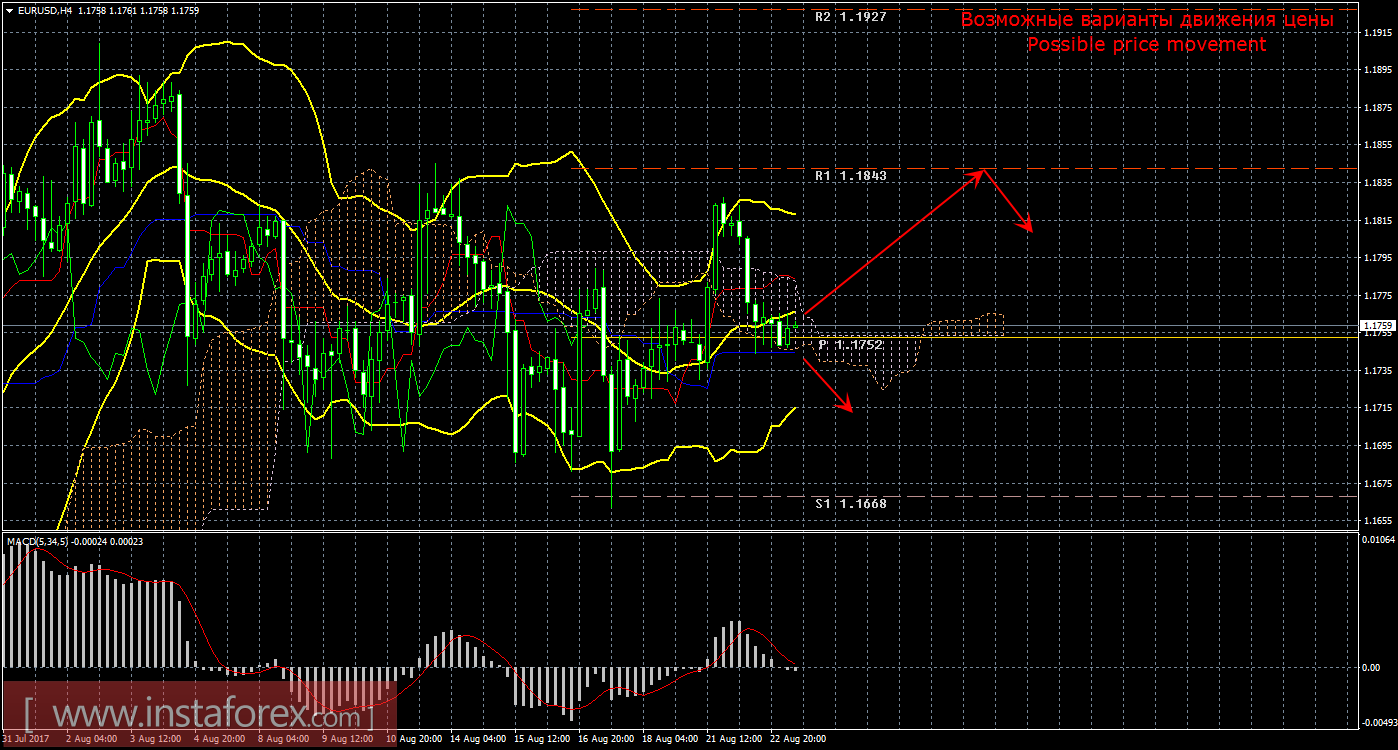Select the MACD(5,34,5) indicator label
This screenshot has width=1398, height=750.
tap(38, 541)
